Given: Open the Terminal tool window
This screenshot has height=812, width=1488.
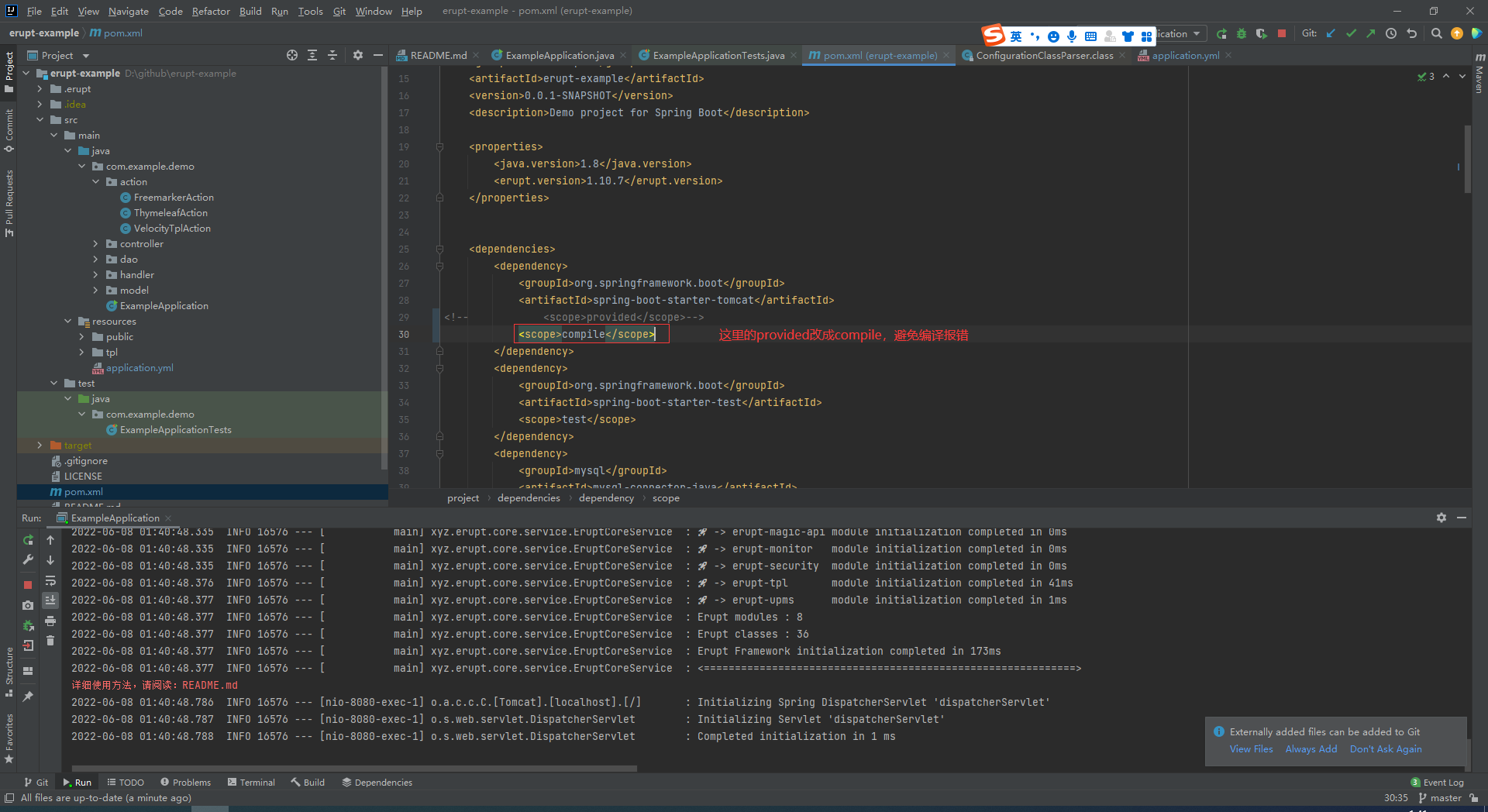Looking at the screenshot, I should [251, 783].
